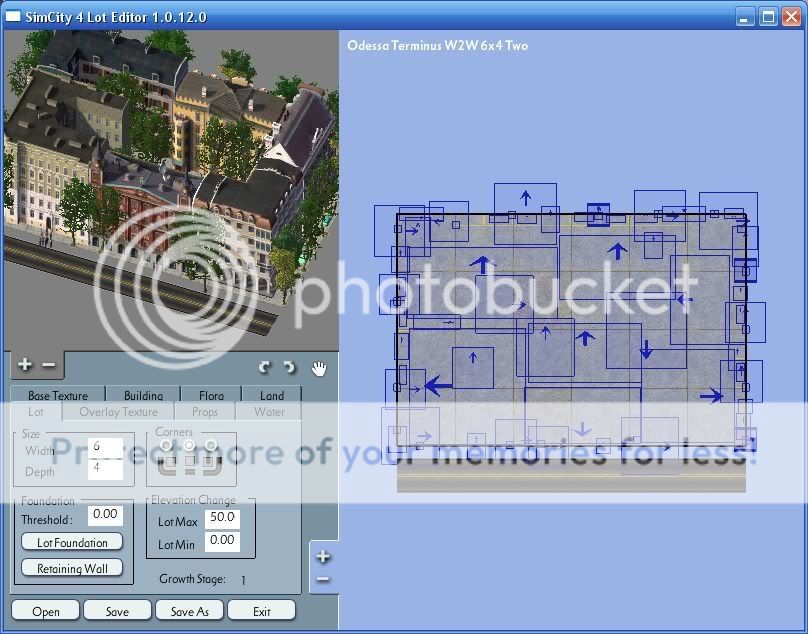
Task: Click the 3D lot preview image
Action: pos(171,190)
